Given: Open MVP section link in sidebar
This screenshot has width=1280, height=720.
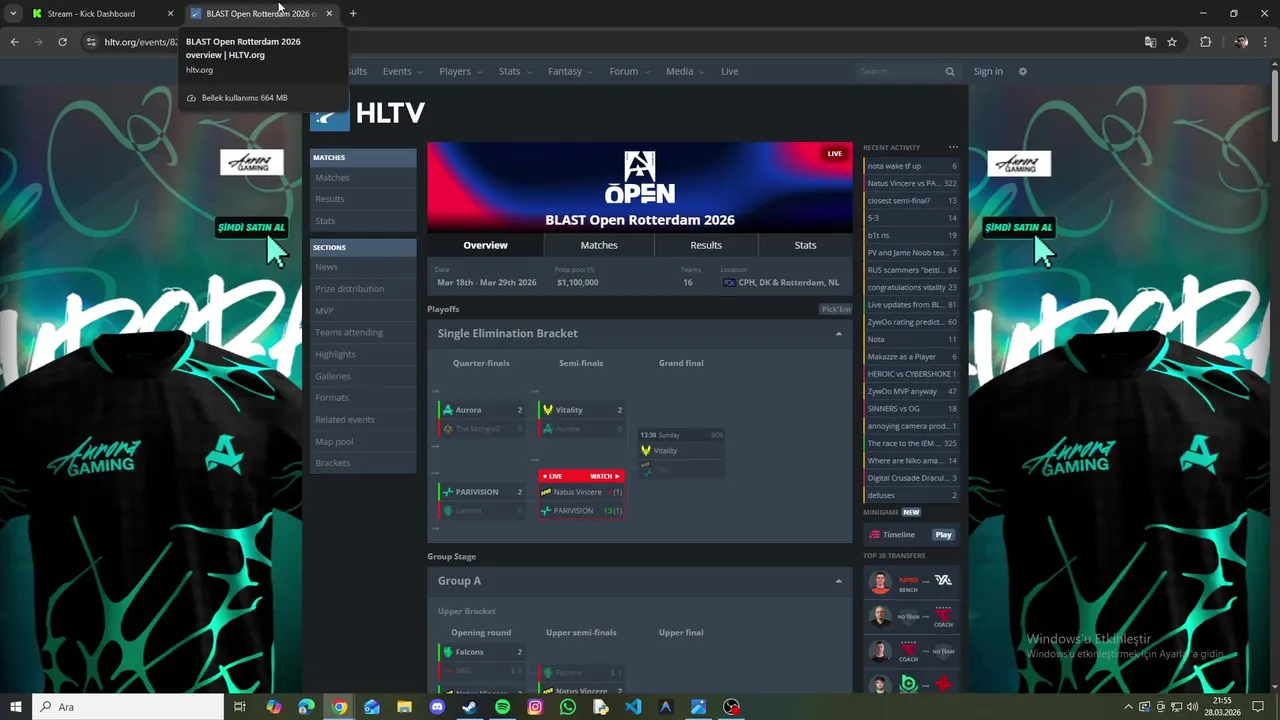Looking at the screenshot, I should pyautogui.click(x=324, y=311).
